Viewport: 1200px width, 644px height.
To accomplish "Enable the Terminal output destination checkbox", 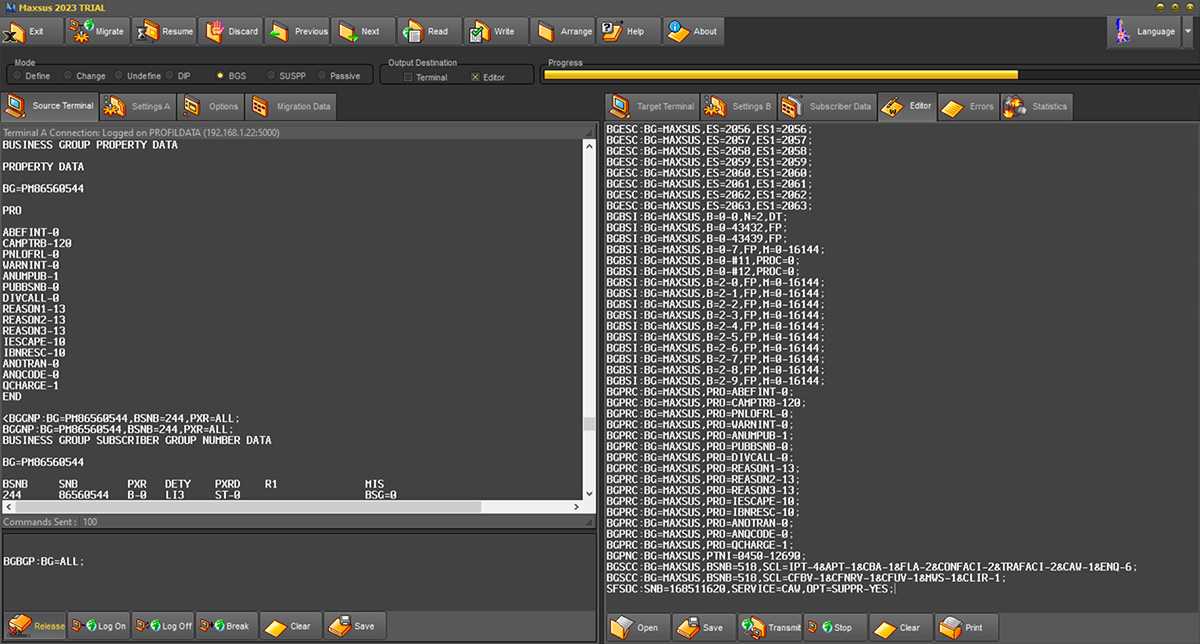I will pyautogui.click(x=408, y=77).
